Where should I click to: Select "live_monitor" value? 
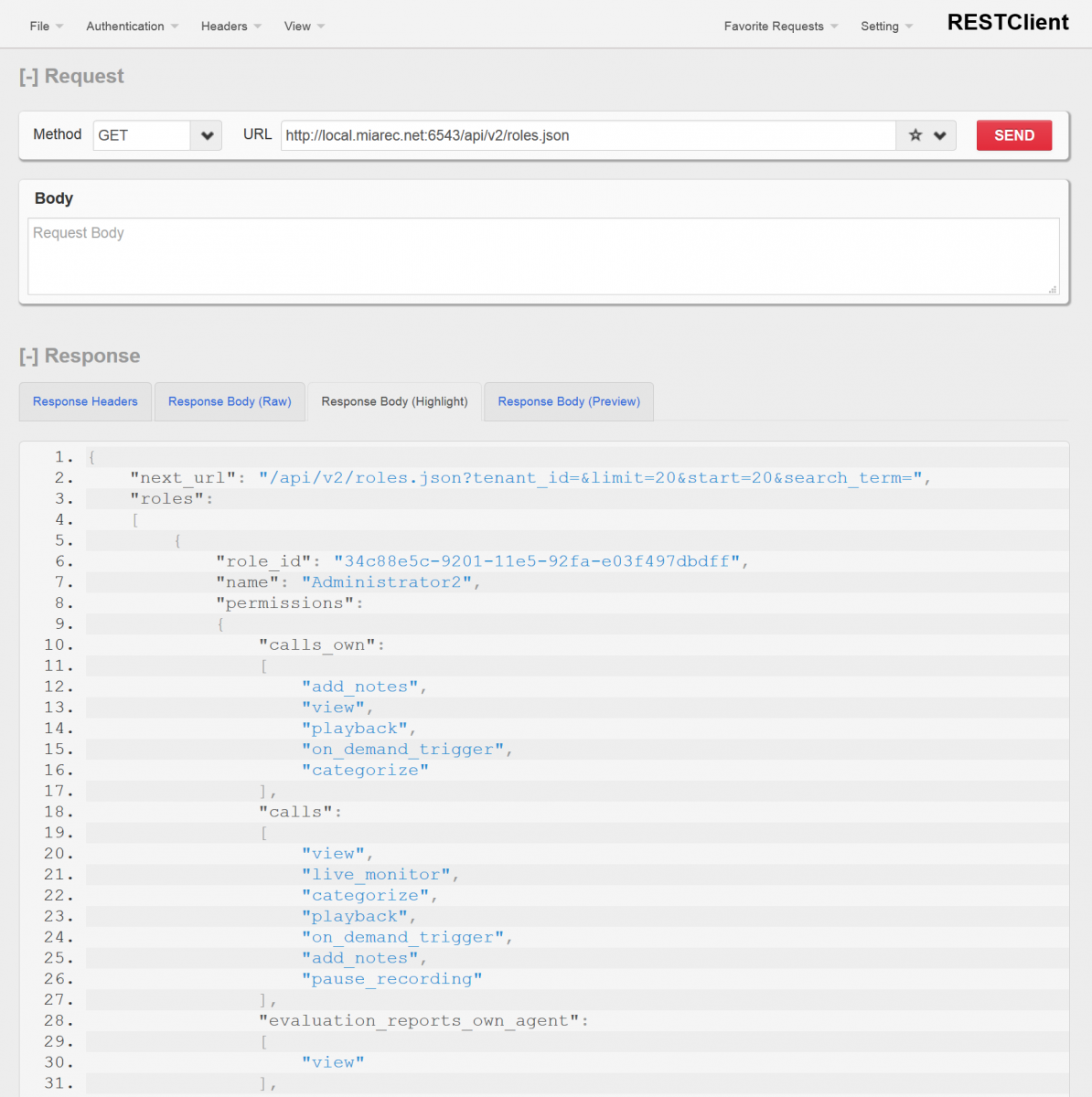[x=376, y=875]
